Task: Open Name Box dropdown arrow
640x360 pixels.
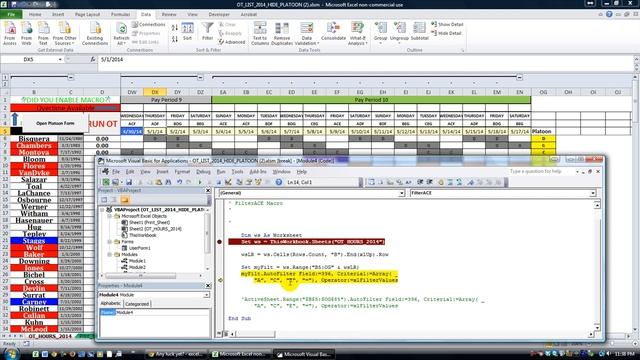Action: pos(60,60)
